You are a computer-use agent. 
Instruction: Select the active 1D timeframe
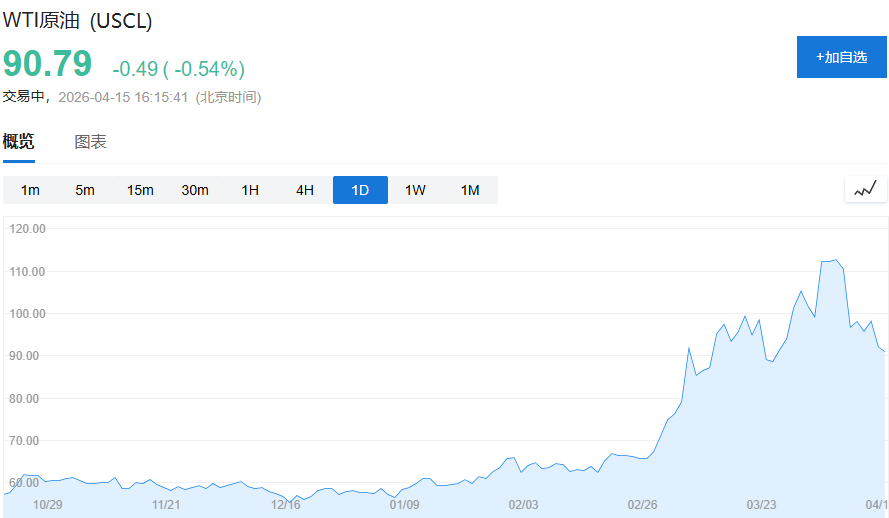click(x=360, y=190)
